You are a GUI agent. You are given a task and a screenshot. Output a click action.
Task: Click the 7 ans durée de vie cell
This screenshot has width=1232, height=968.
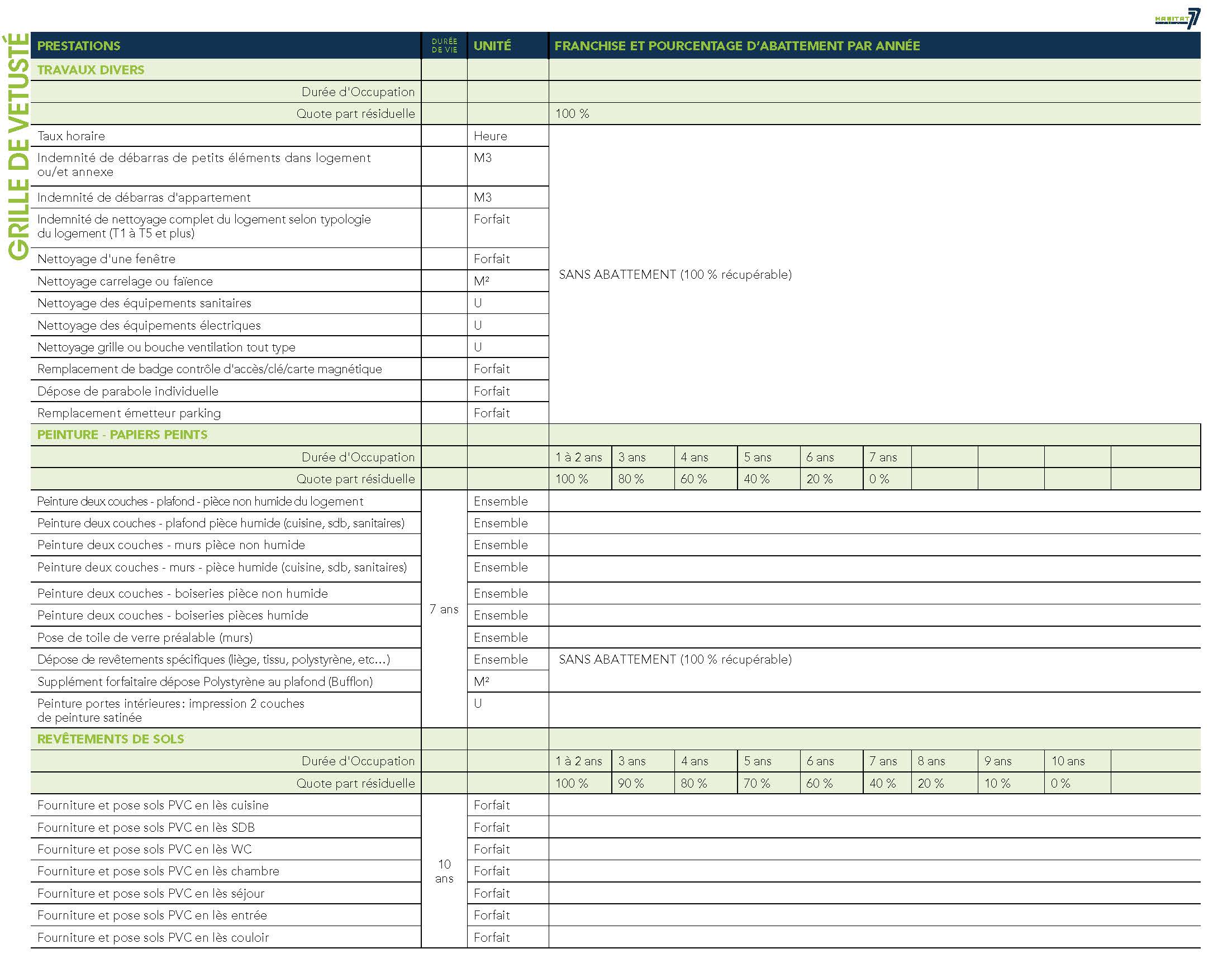(x=444, y=609)
